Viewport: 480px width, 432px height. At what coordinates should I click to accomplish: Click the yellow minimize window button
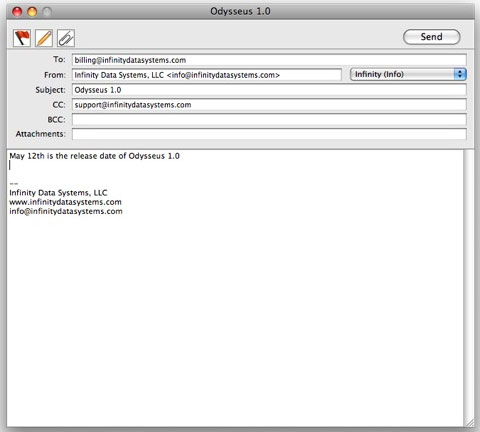click(32, 12)
